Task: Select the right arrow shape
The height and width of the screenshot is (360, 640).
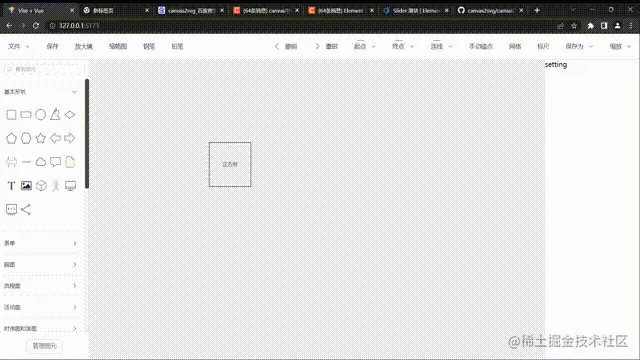Action: click(x=70, y=138)
